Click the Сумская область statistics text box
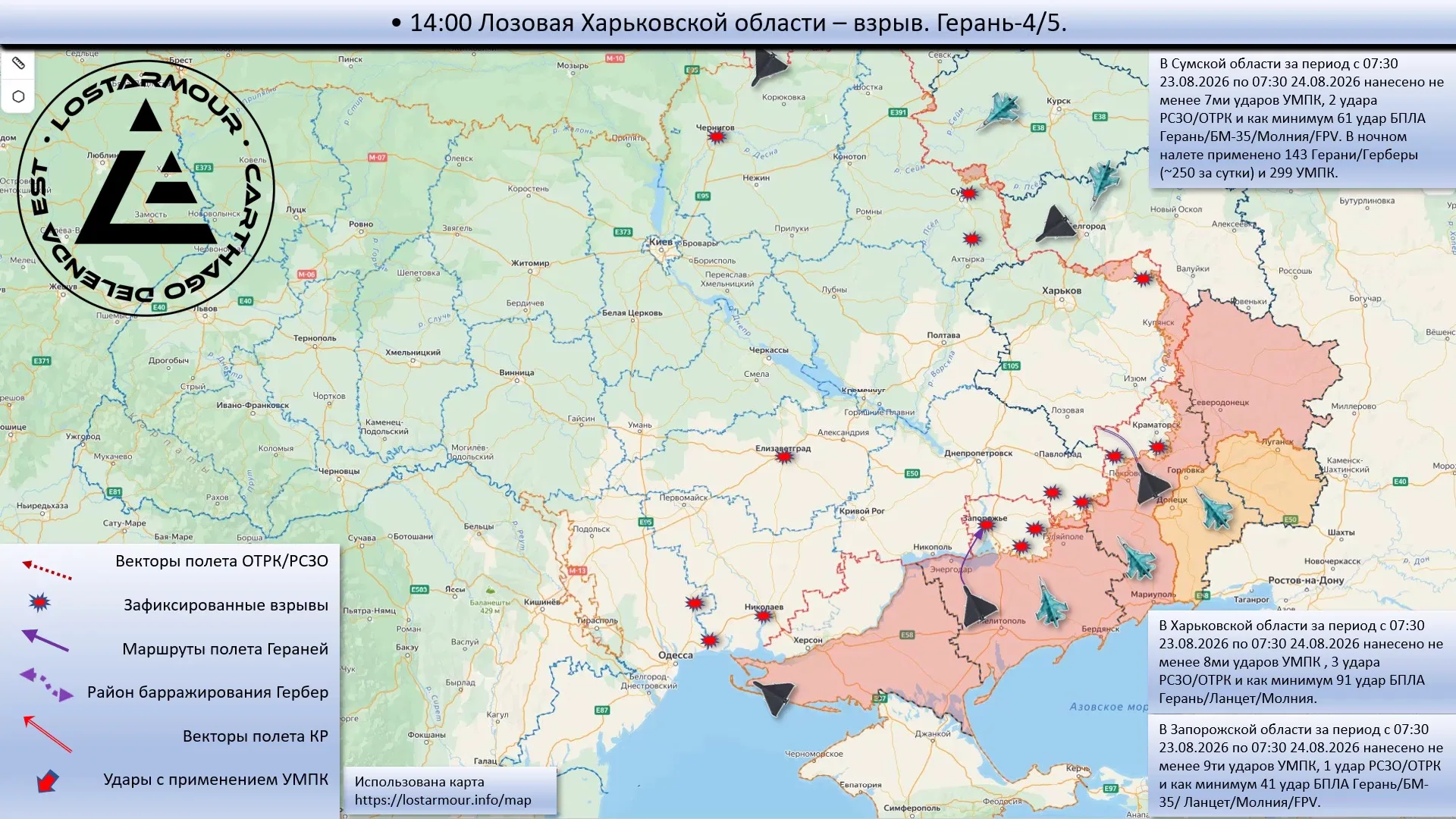The height and width of the screenshot is (819, 1456). tap(1301, 118)
